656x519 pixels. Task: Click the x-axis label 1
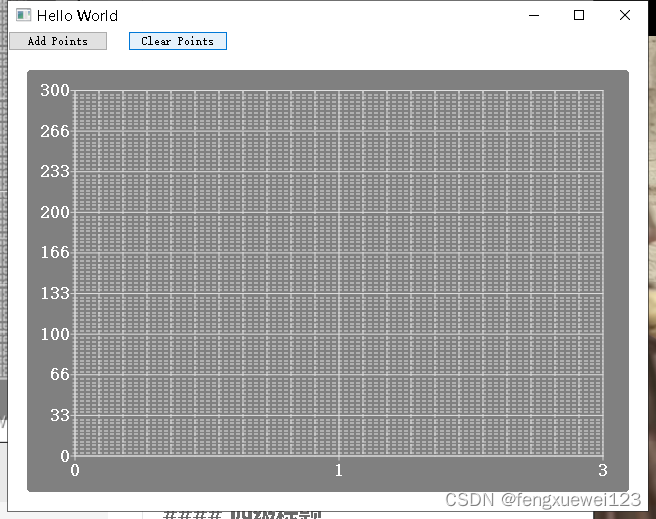[339, 471]
